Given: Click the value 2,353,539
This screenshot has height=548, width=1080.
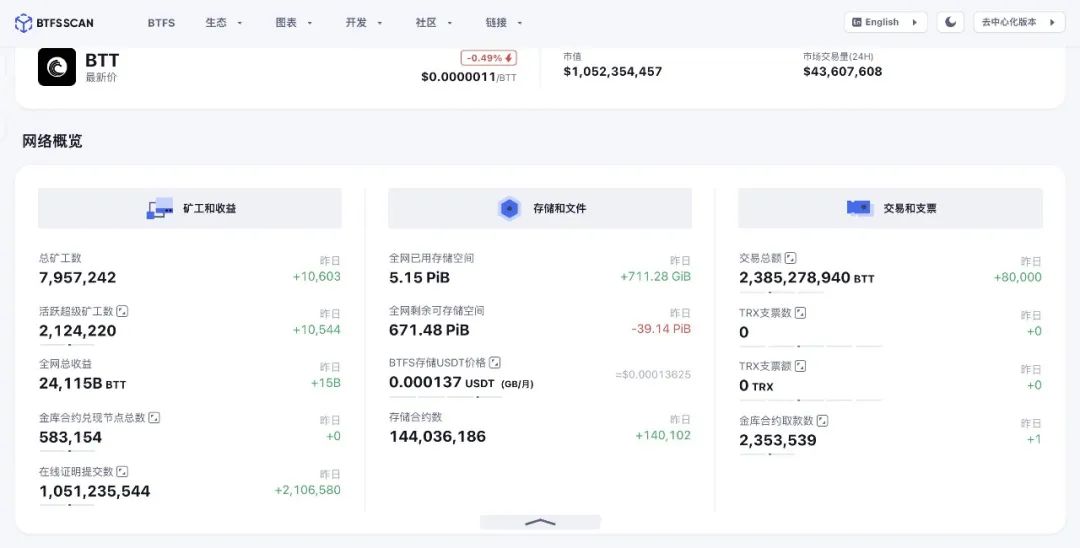Looking at the screenshot, I should click(778, 440).
